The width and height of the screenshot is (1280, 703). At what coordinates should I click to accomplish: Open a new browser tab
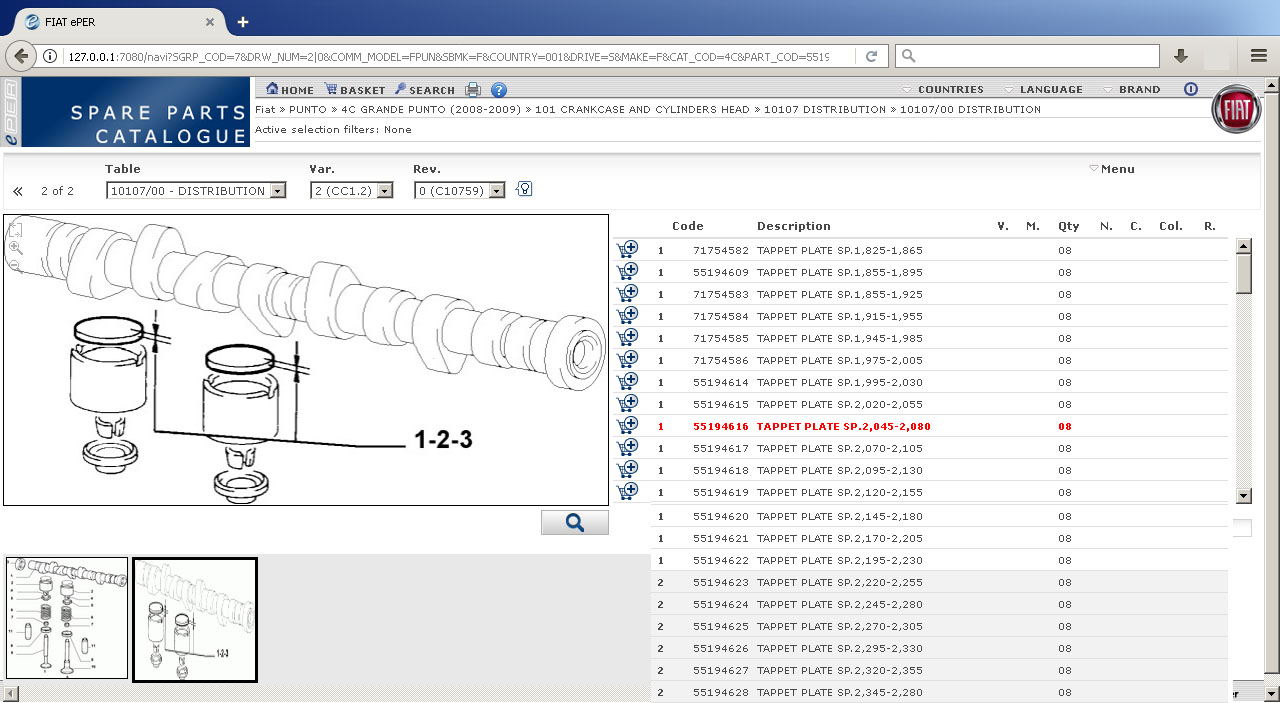tap(243, 22)
